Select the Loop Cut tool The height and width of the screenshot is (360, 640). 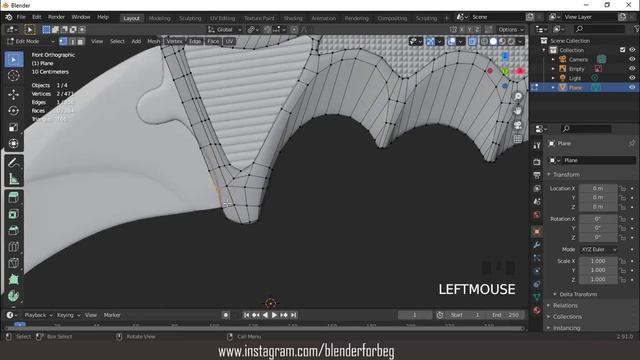(x=13, y=247)
